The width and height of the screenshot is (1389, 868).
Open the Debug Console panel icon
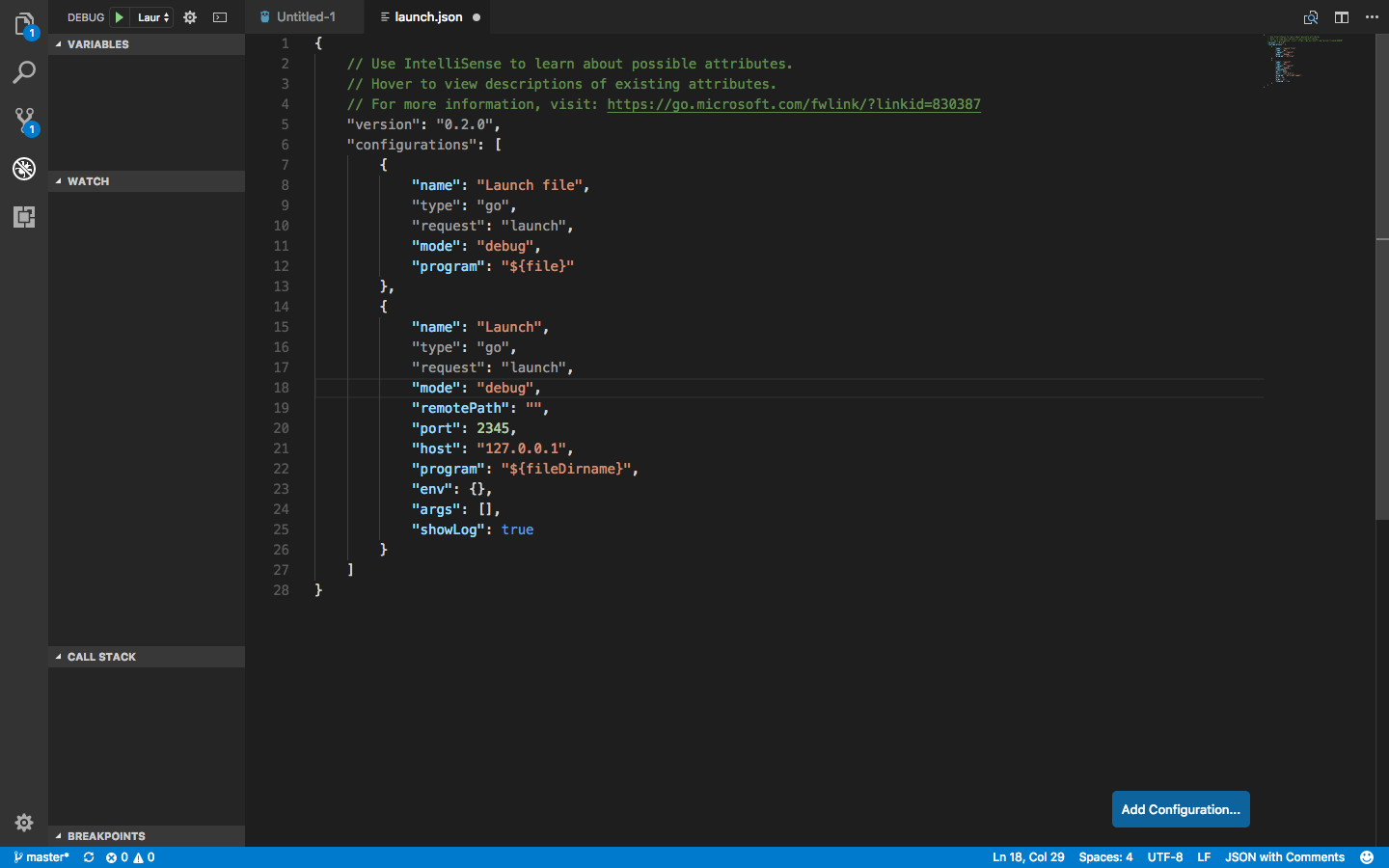tap(221, 16)
